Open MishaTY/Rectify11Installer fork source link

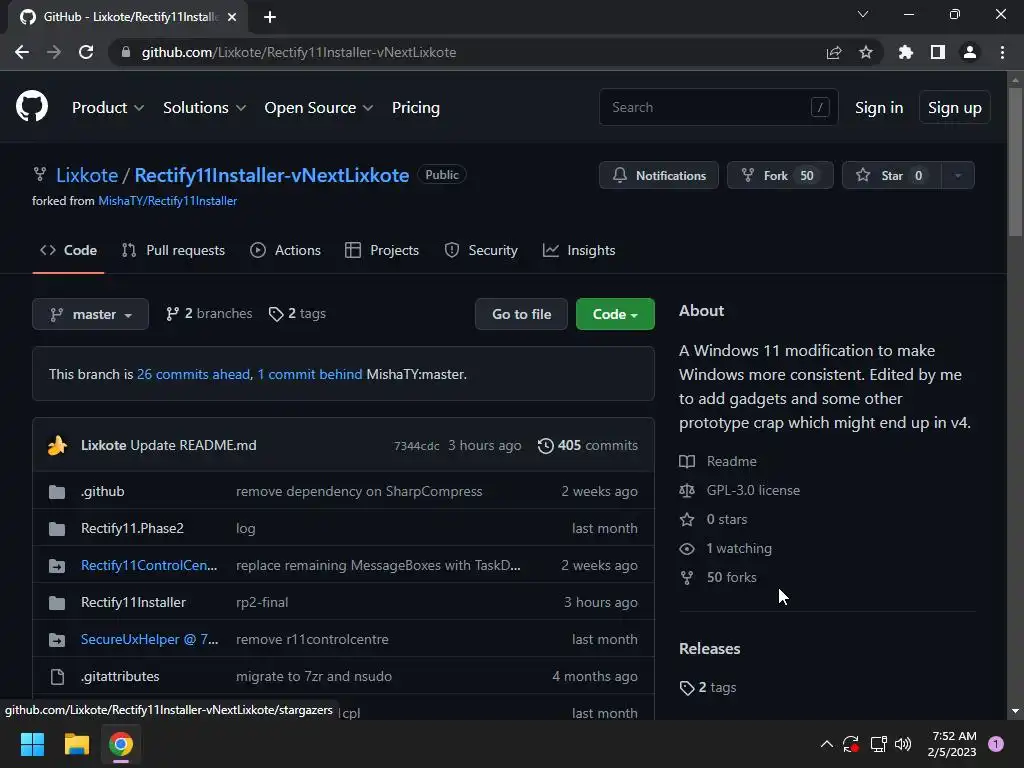click(167, 201)
